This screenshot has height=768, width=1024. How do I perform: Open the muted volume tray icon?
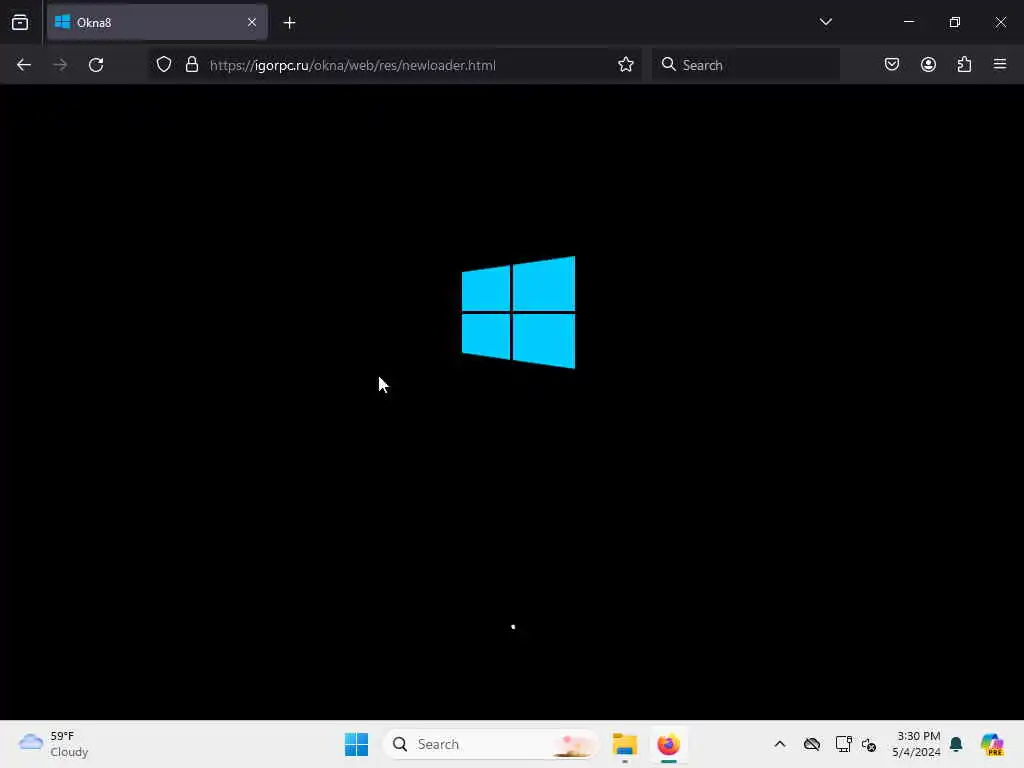click(x=869, y=744)
